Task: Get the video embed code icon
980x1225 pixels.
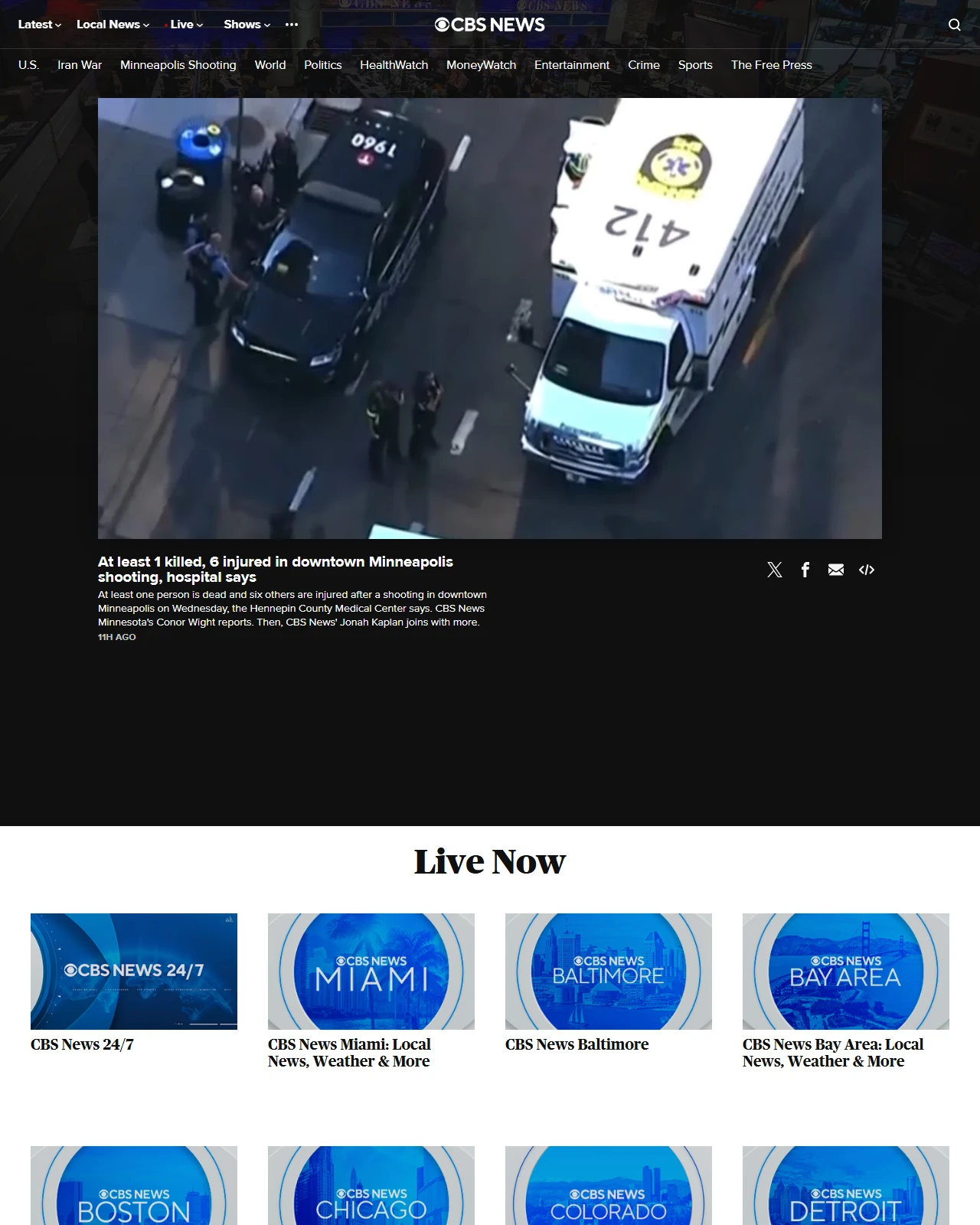Action: tap(867, 570)
